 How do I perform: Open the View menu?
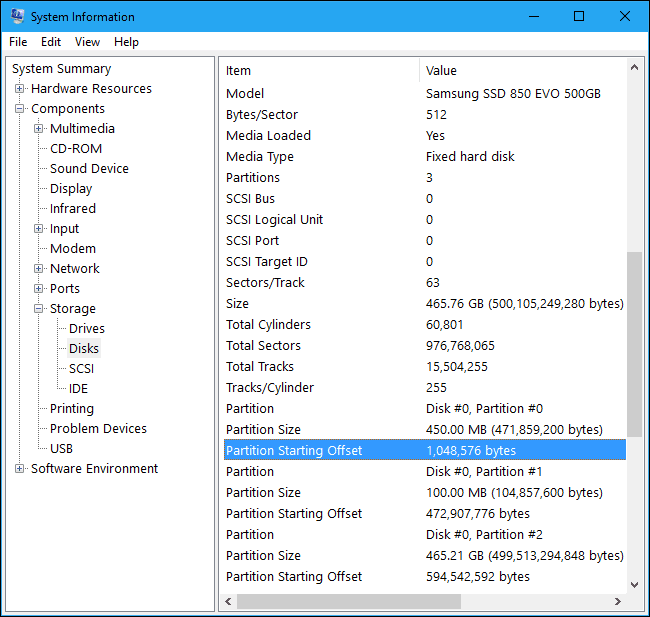point(87,42)
